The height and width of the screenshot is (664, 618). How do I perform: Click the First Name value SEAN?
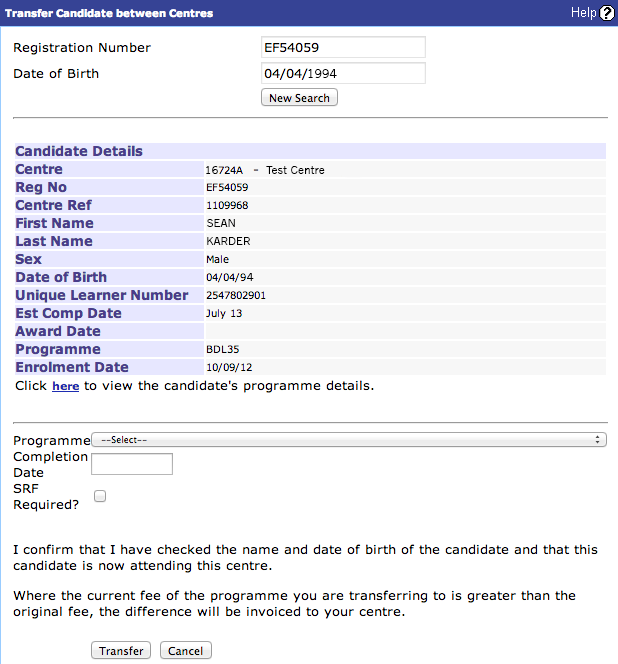click(221, 224)
